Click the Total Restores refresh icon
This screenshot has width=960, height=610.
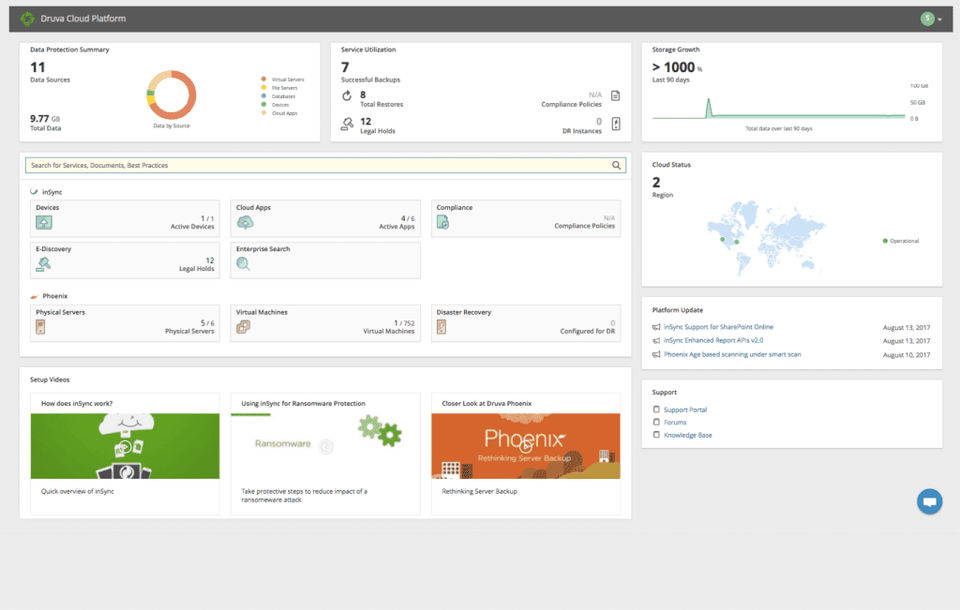click(347, 96)
